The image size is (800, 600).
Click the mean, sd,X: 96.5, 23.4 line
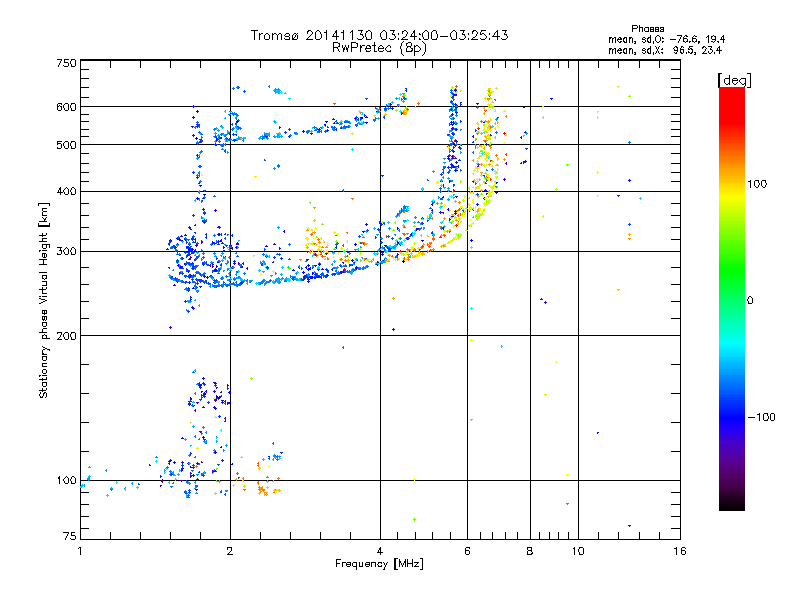pyautogui.click(x=665, y=50)
